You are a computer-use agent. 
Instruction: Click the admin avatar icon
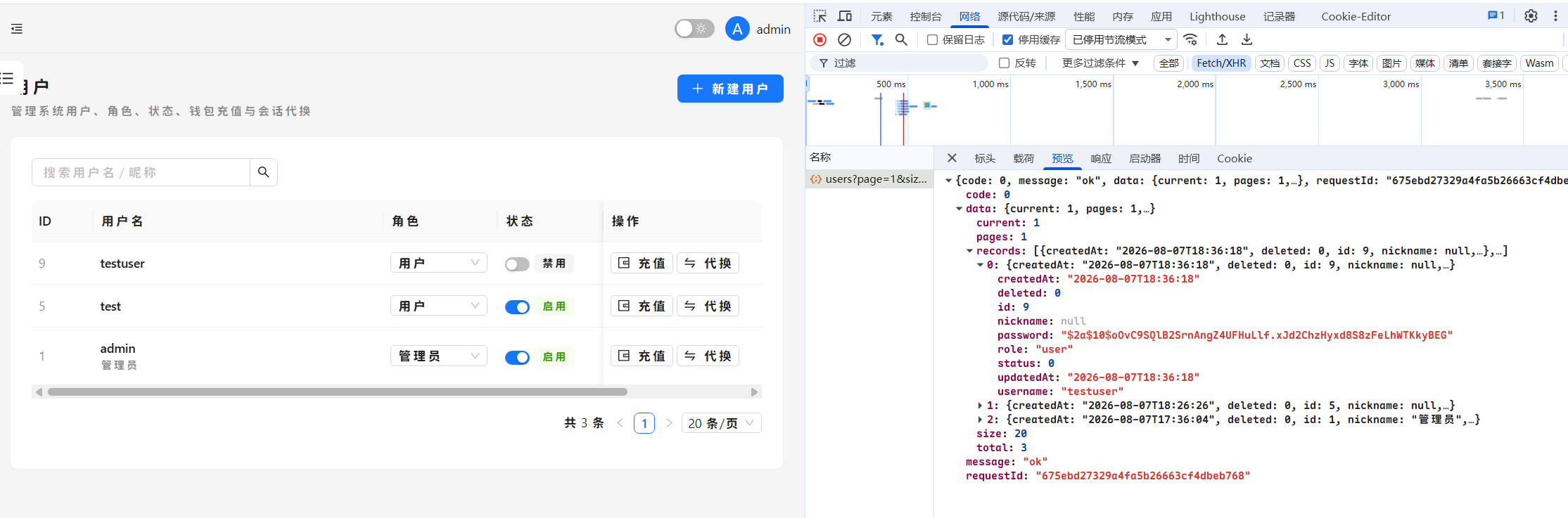pos(737,29)
